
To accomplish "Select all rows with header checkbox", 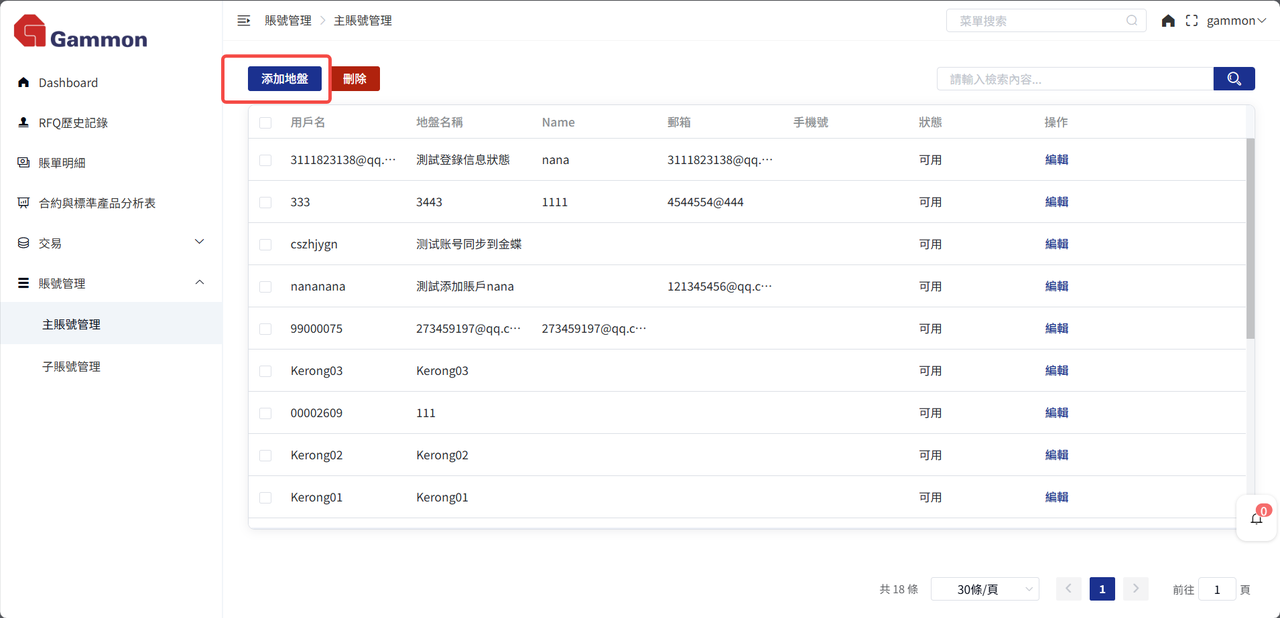I will (x=265, y=123).
